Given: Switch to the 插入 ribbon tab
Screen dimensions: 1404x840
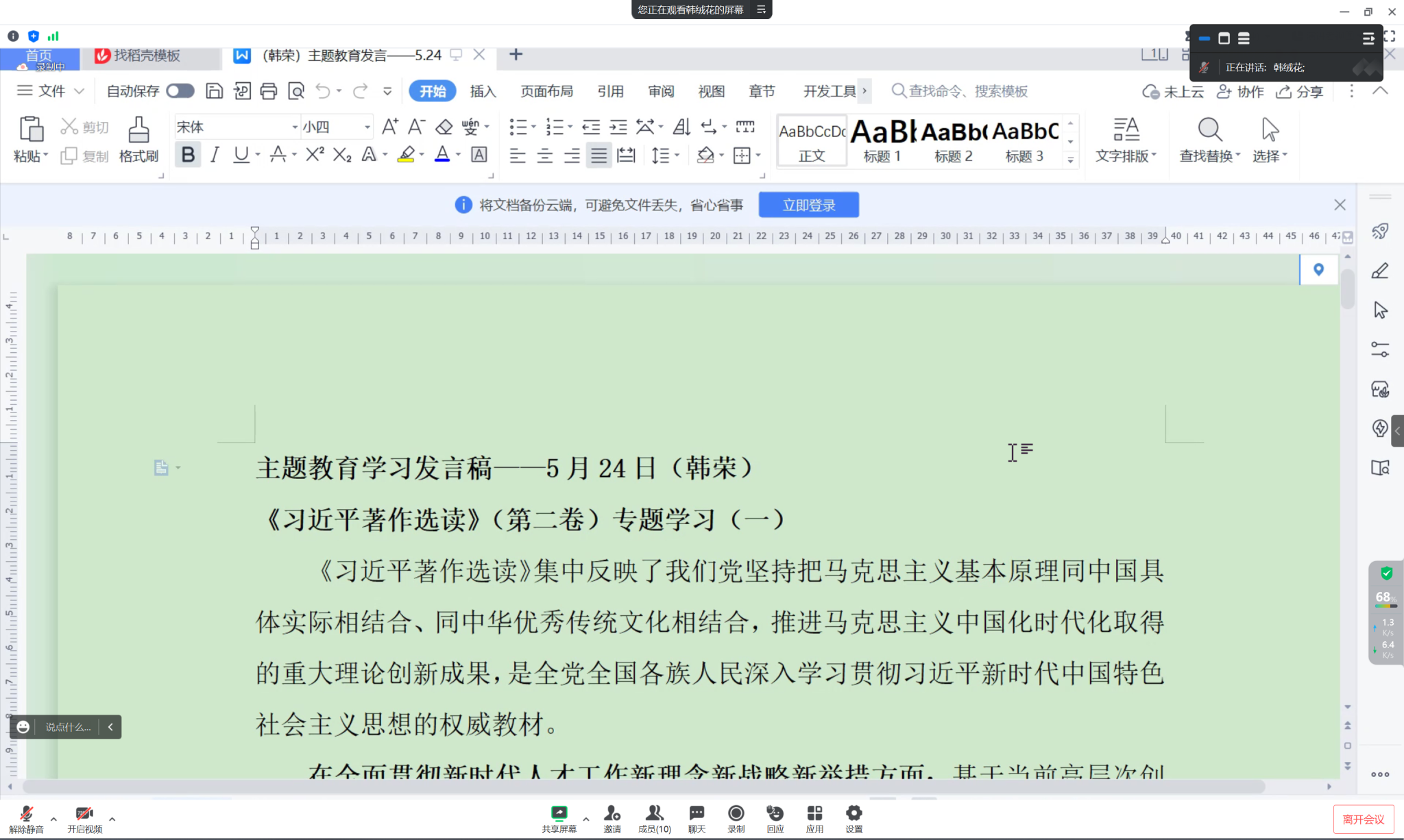Looking at the screenshot, I should tap(483, 91).
